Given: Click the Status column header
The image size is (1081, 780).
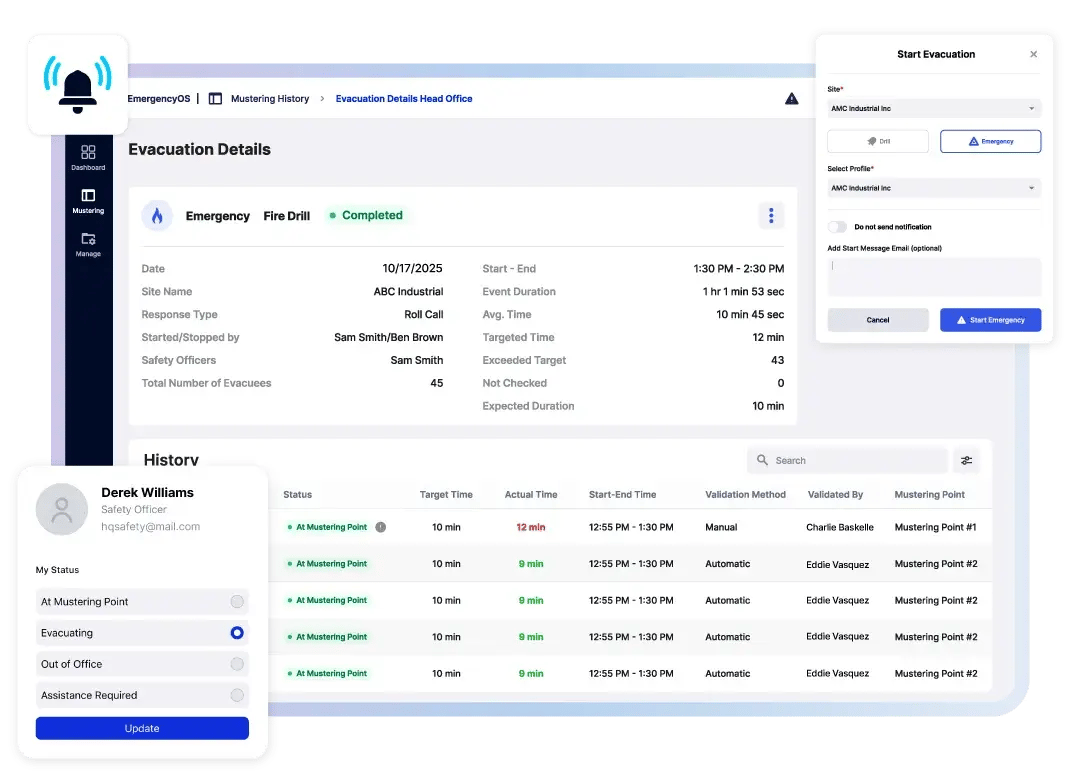Looking at the screenshot, I should coord(297,494).
